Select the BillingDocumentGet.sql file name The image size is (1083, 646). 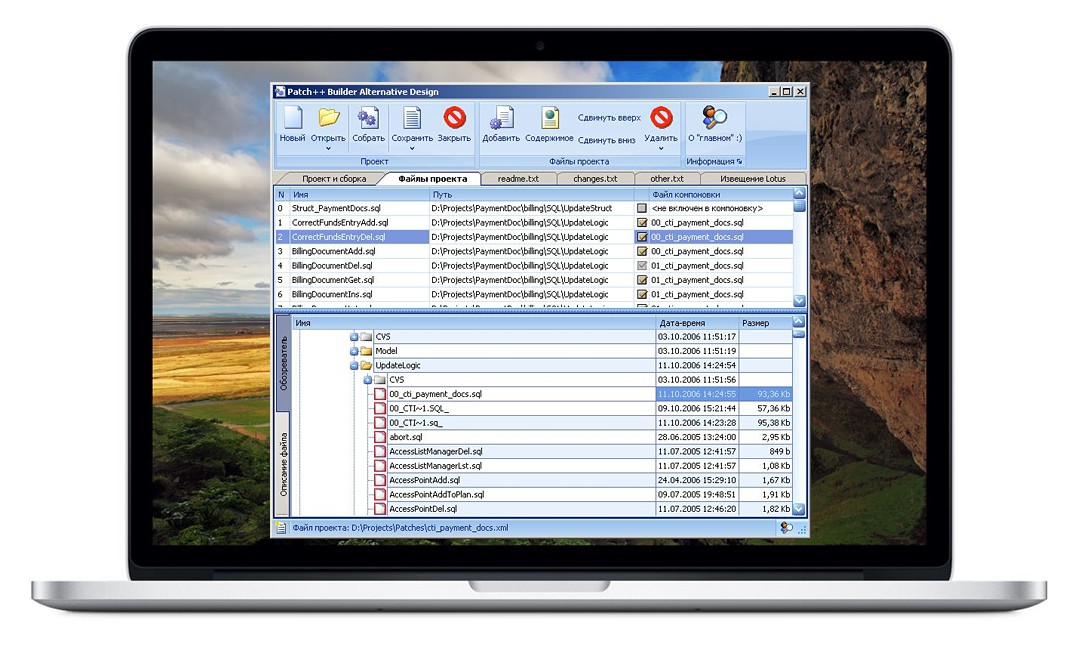pyautogui.click(x=333, y=280)
